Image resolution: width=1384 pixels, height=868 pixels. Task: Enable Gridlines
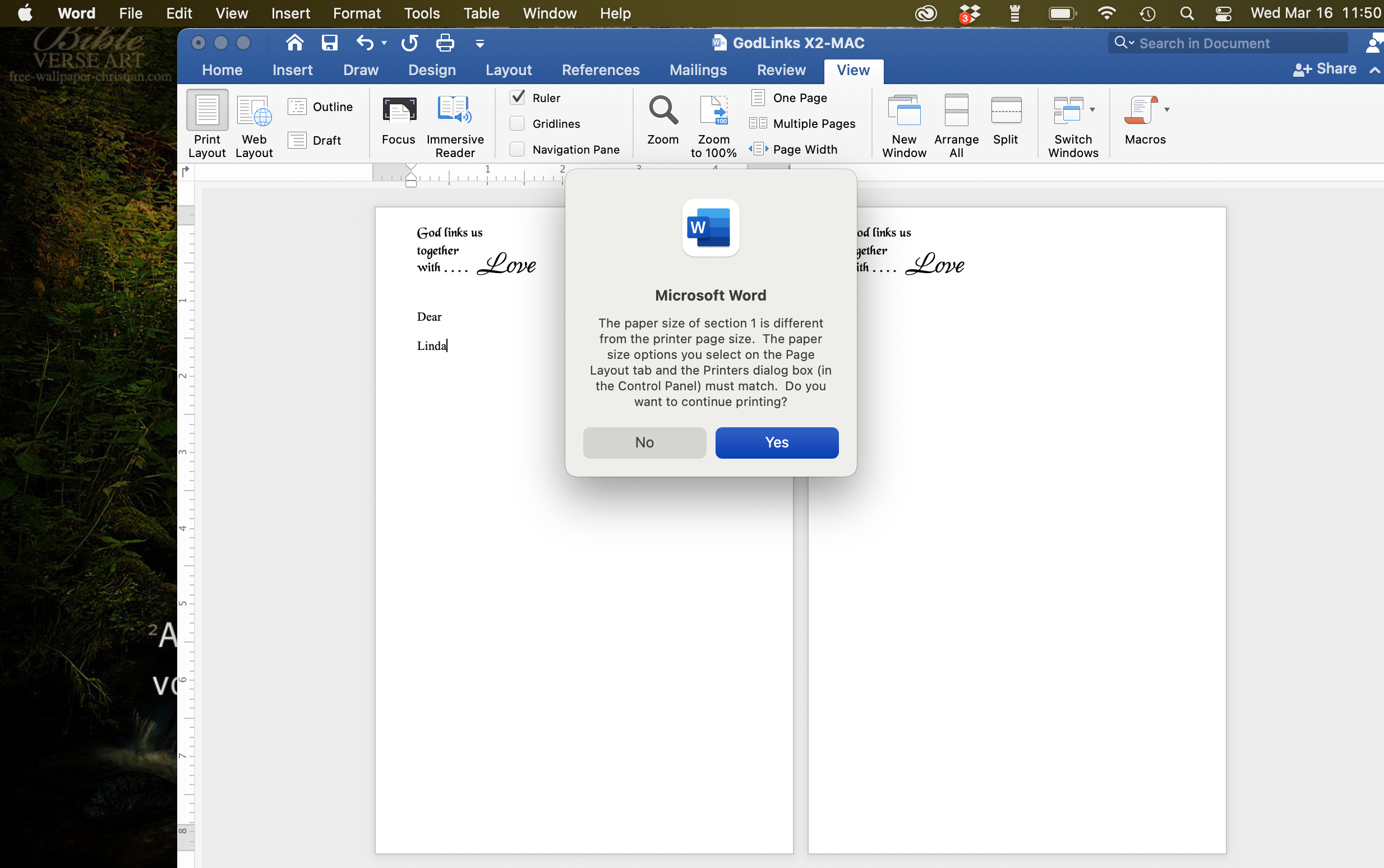click(518, 123)
